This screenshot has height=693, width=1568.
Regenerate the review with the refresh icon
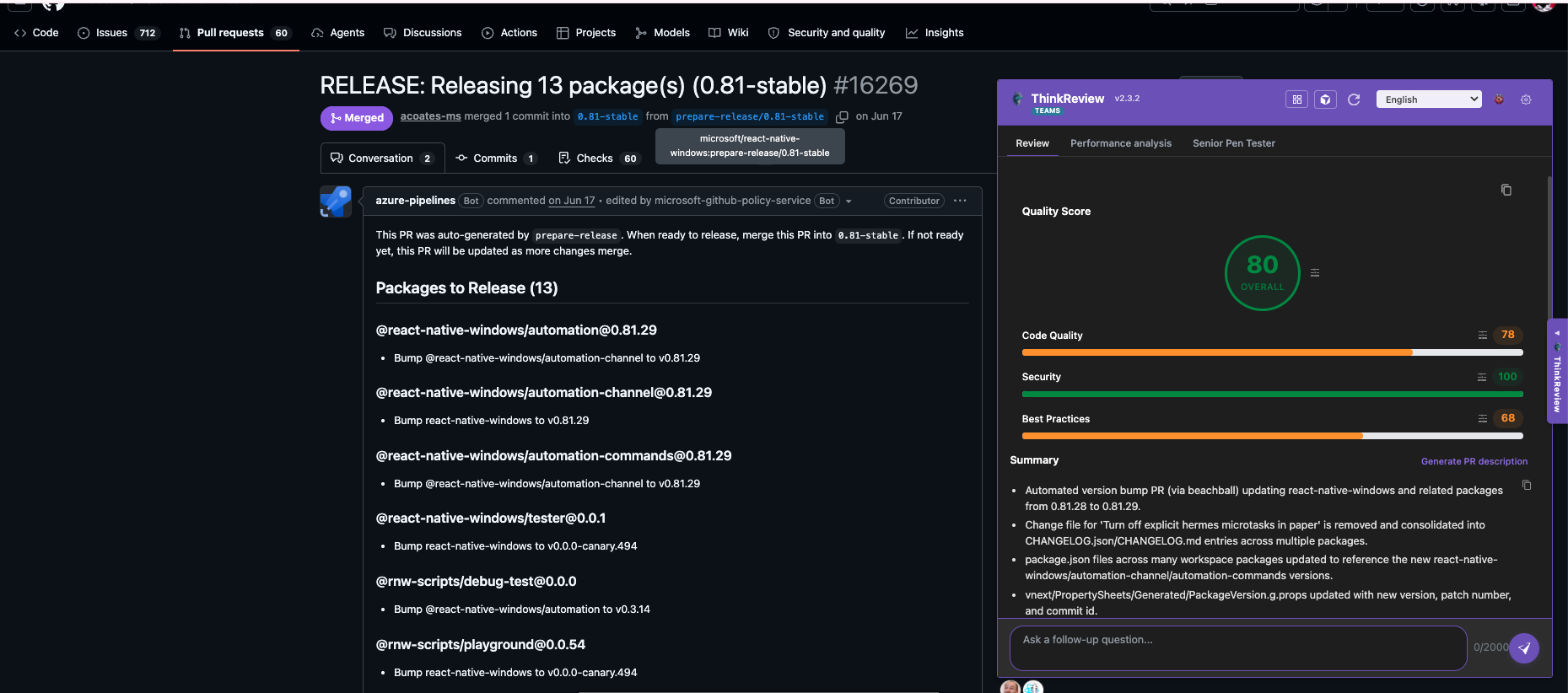pyautogui.click(x=1354, y=99)
